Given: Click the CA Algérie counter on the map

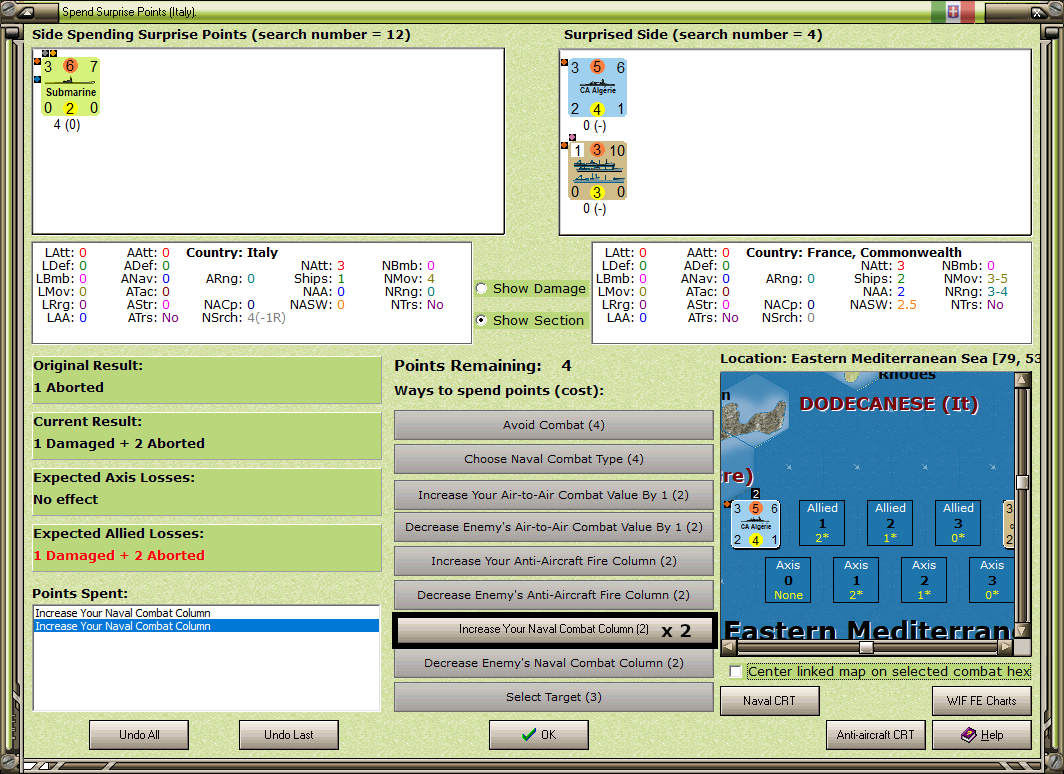Looking at the screenshot, I should click(755, 524).
